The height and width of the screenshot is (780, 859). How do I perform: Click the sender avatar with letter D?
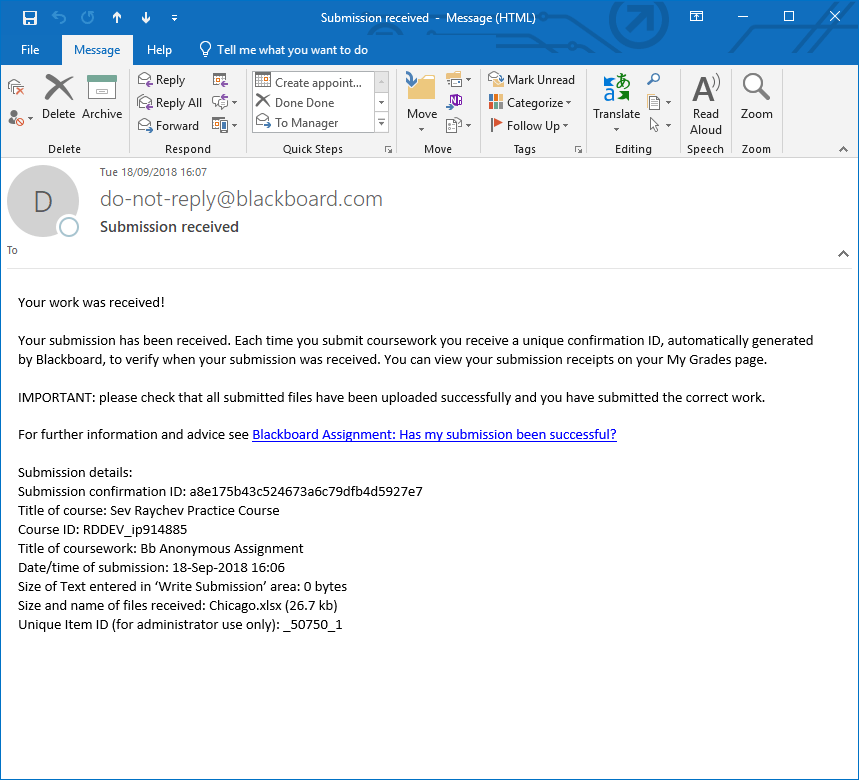(43, 201)
